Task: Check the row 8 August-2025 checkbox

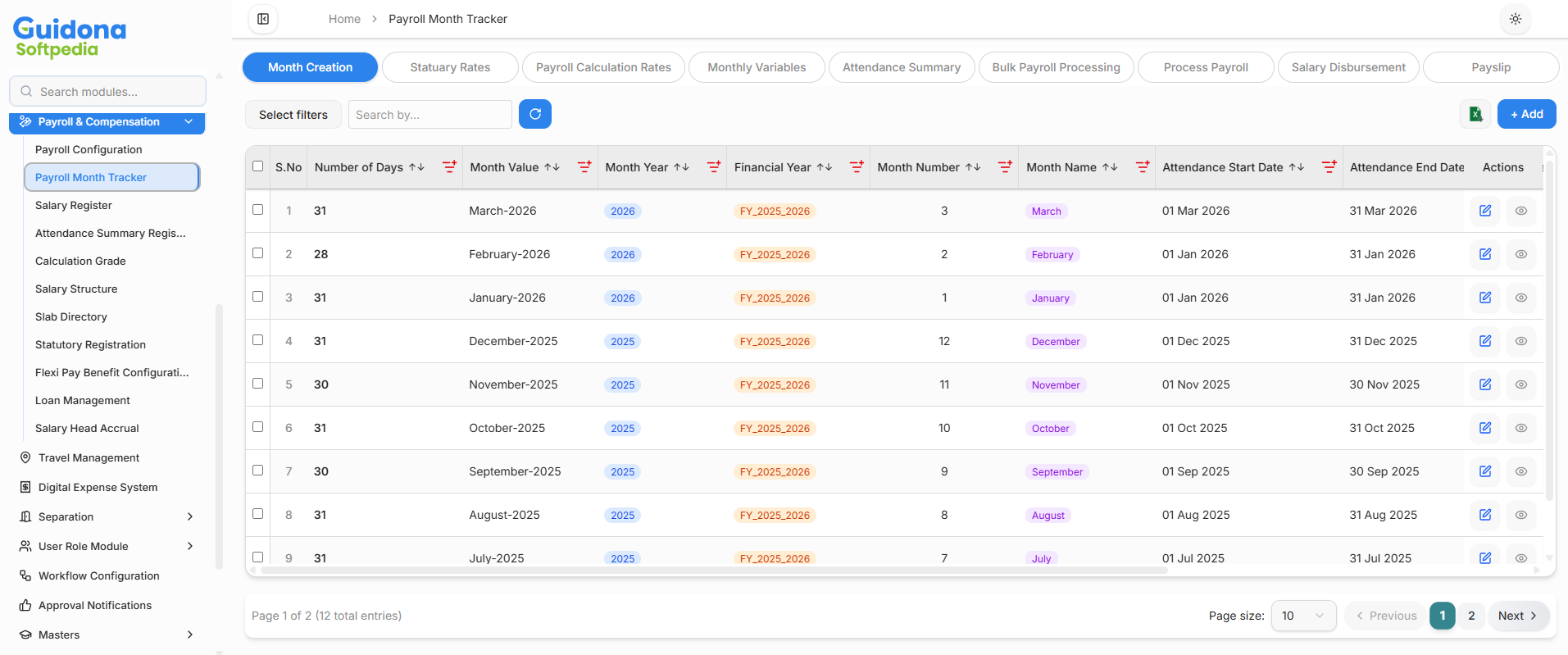Action: tap(258, 514)
